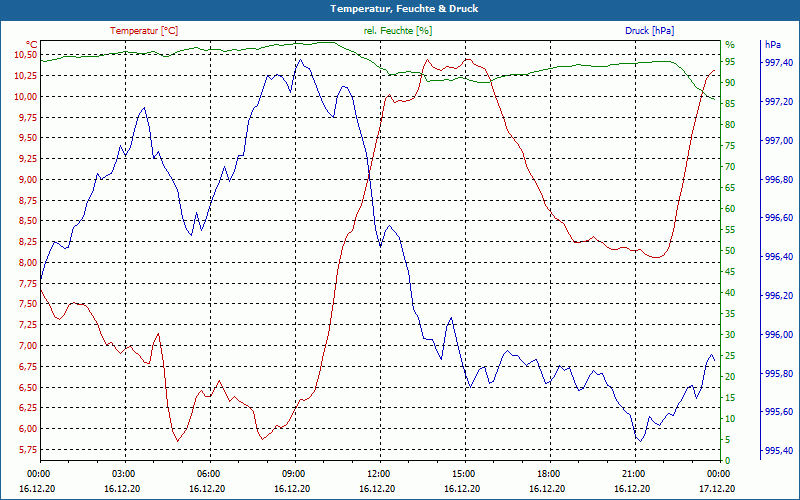
Task: Select the red 'Temperatur [°C]' legend label
Action: 144,31
